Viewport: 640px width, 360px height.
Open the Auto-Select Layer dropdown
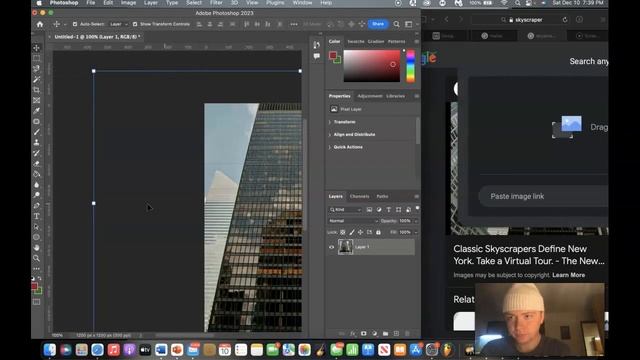[119, 24]
